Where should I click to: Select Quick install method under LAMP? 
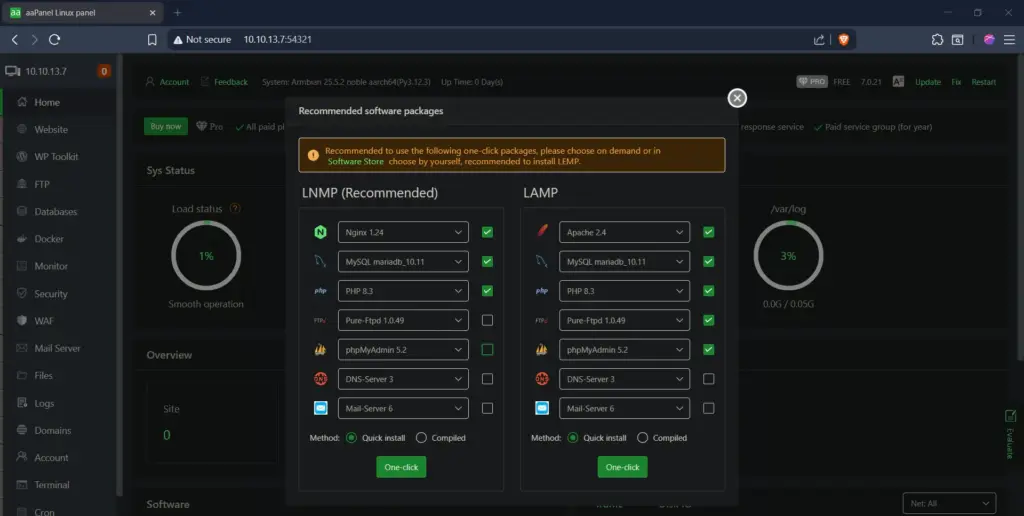click(x=573, y=438)
